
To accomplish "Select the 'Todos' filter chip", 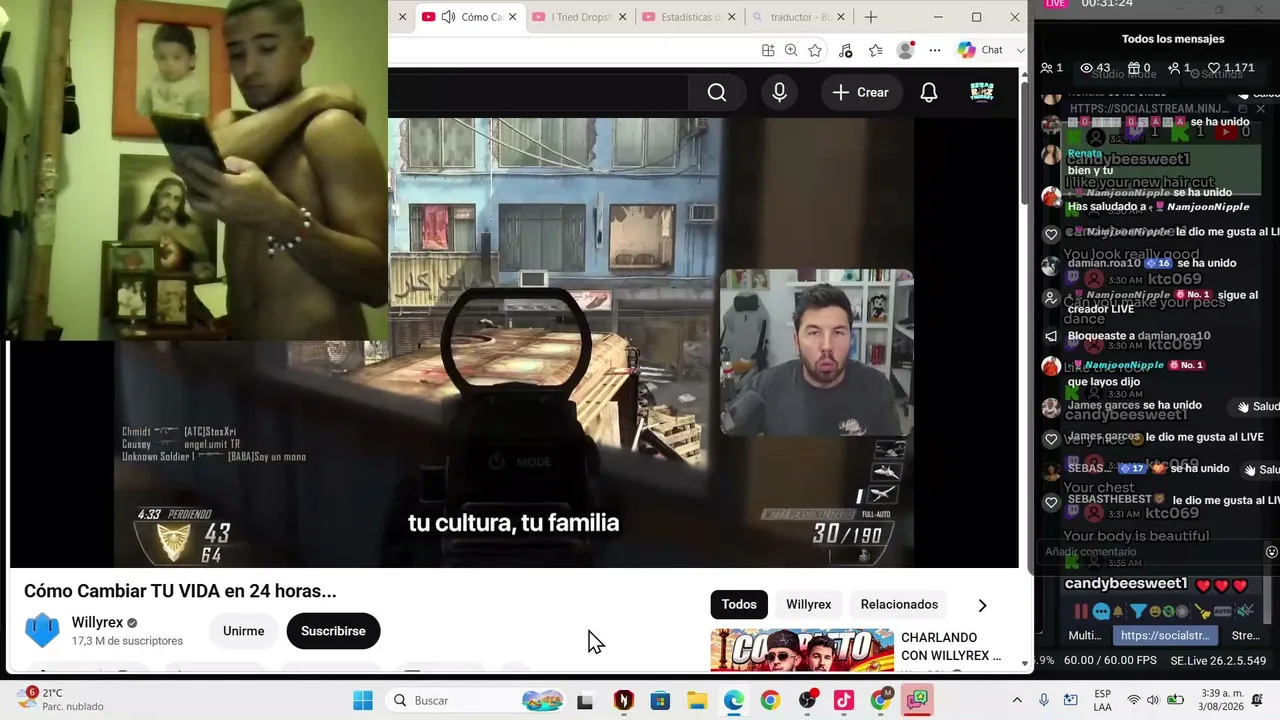I will 739,604.
